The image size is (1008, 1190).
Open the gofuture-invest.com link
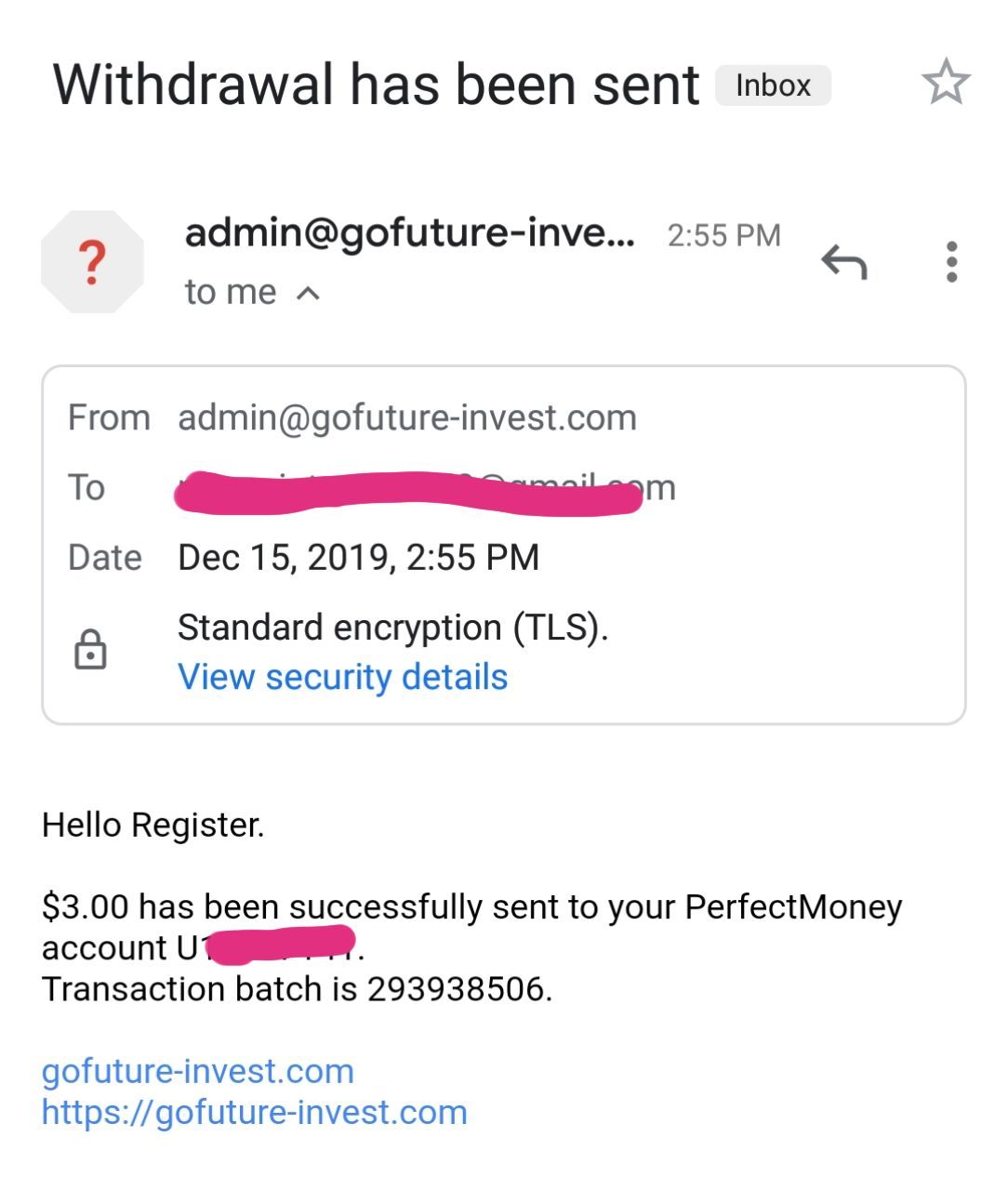(197, 1071)
